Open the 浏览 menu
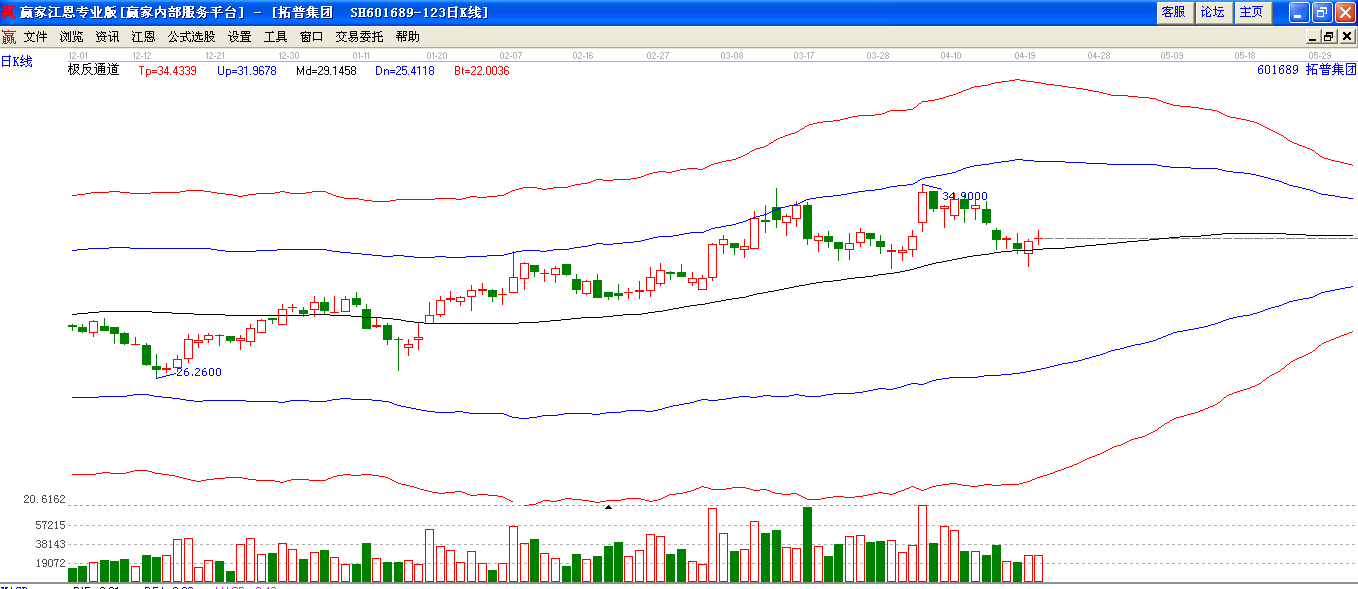The image size is (1358, 589). pyautogui.click(x=72, y=36)
